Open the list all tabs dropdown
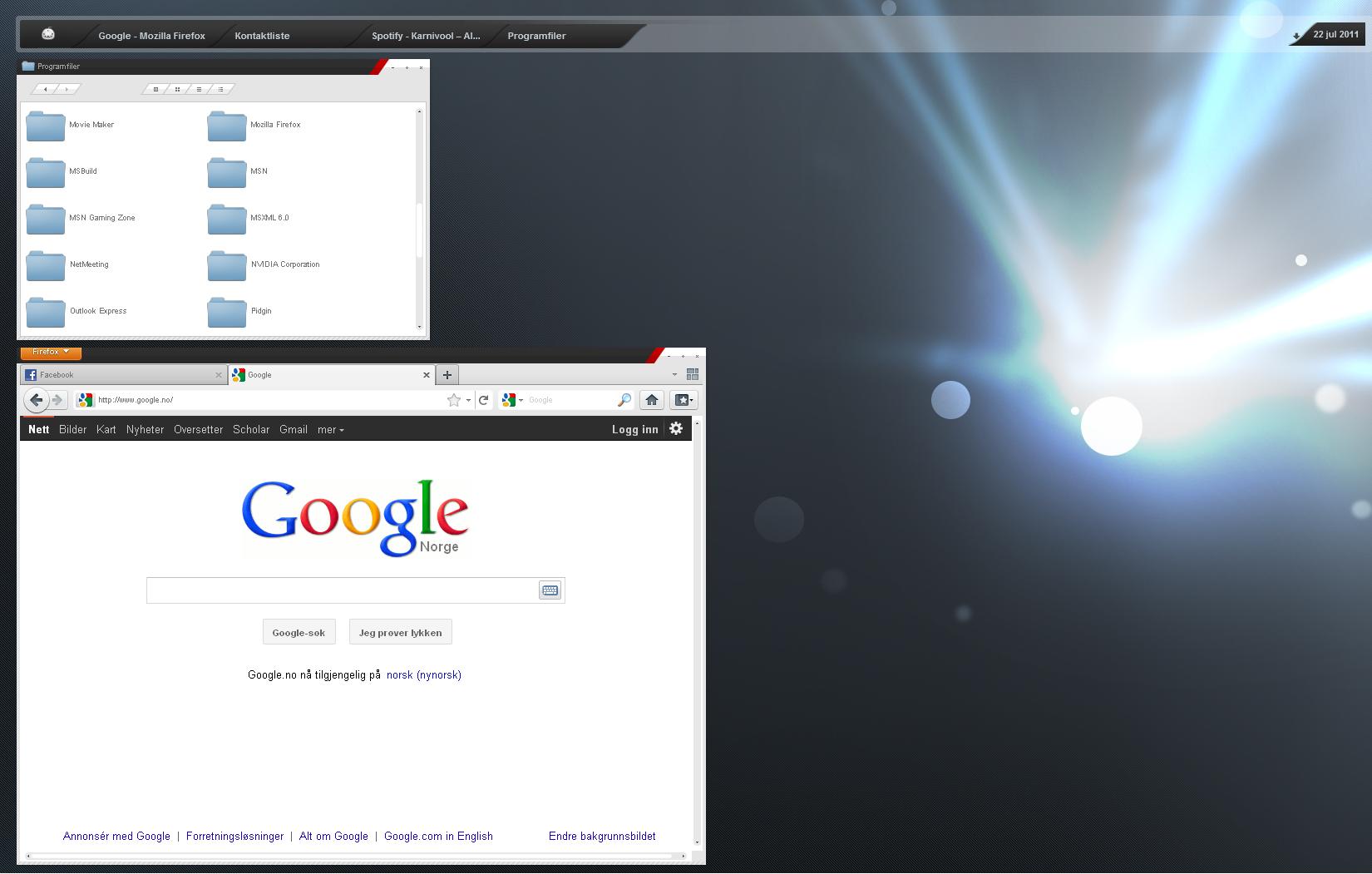 [x=674, y=375]
